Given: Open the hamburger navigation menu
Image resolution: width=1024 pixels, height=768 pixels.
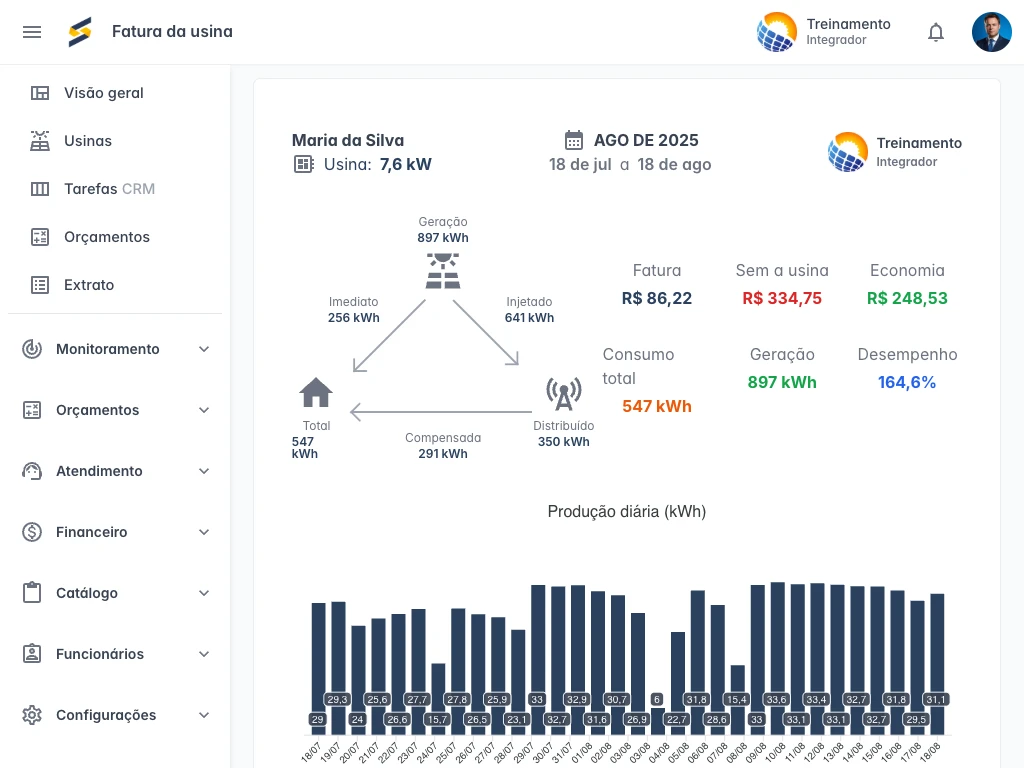Looking at the screenshot, I should 32,32.
